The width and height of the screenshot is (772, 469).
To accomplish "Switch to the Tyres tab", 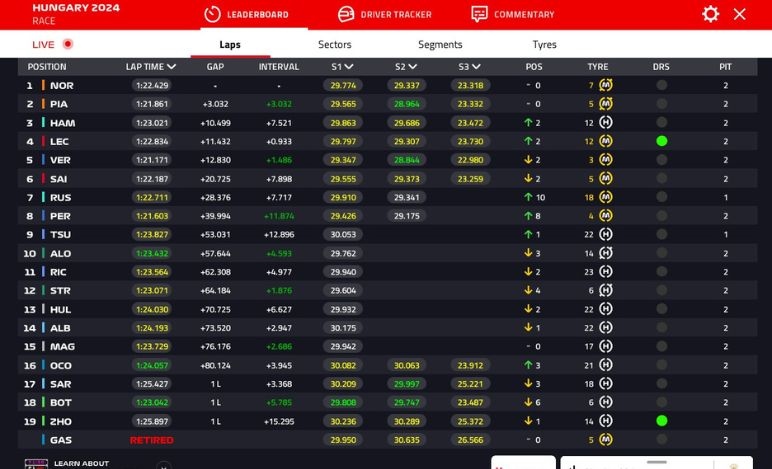I will (x=544, y=44).
